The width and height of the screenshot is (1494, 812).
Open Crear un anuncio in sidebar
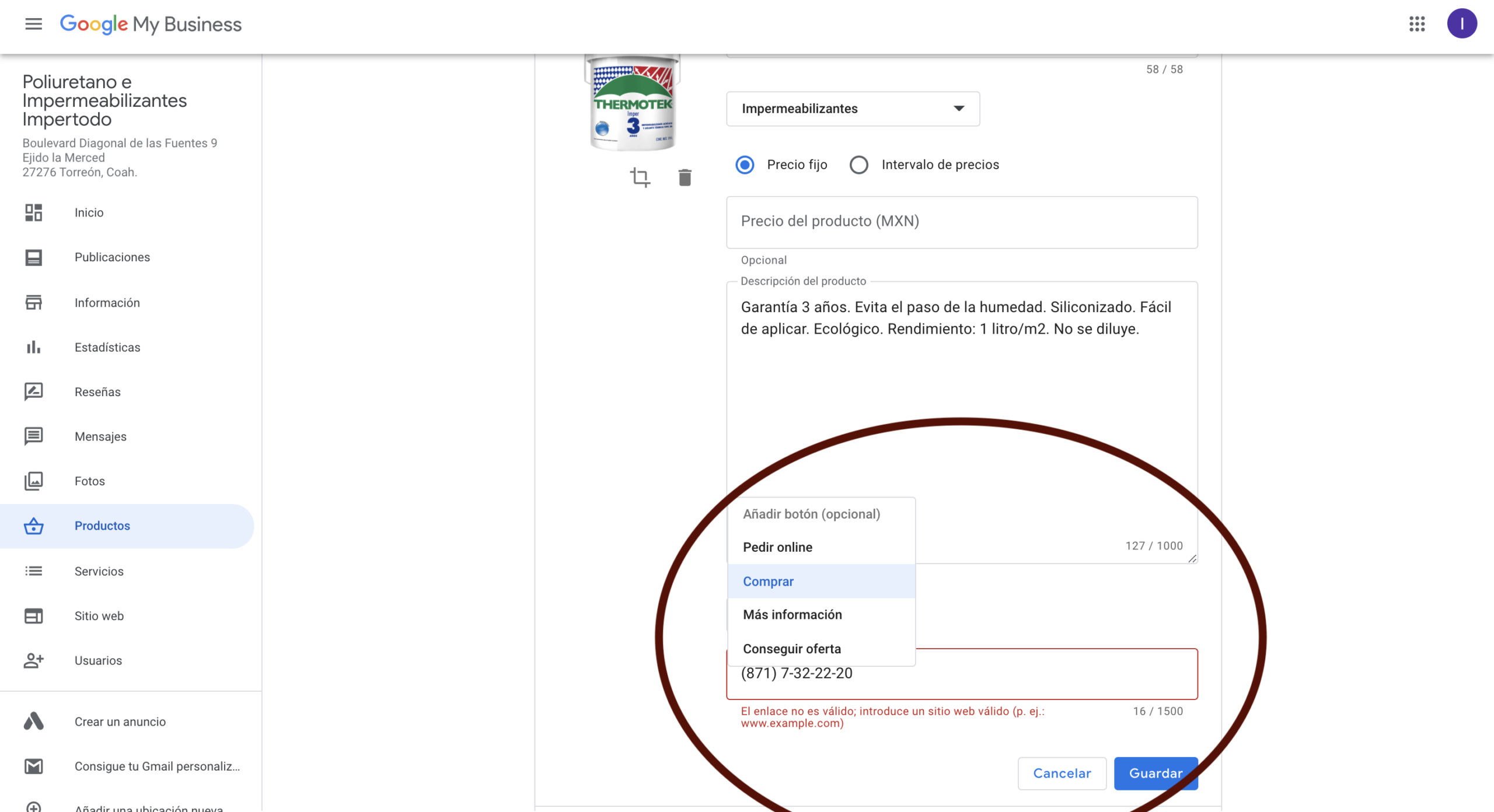120,722
